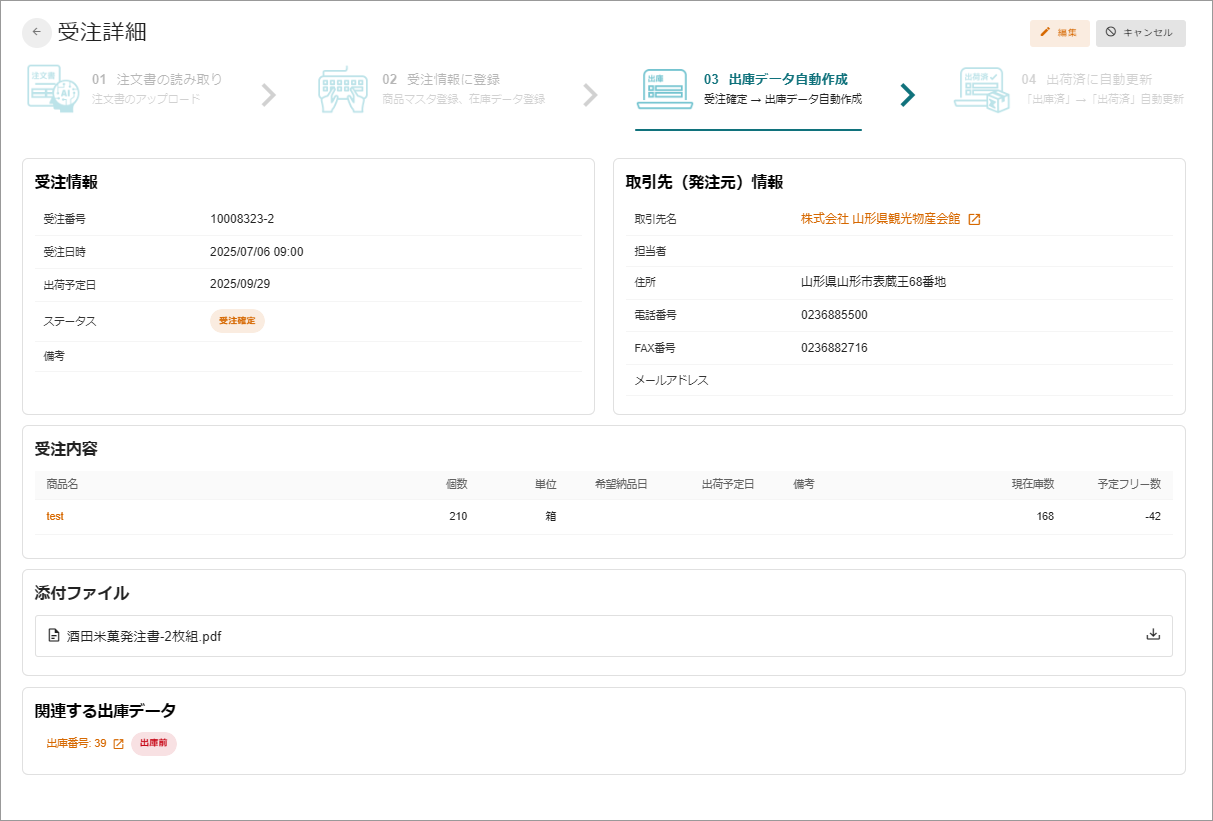1213x821 pixels.
Task: Click the 商品名 column header
Action: (x=62, y=484)
